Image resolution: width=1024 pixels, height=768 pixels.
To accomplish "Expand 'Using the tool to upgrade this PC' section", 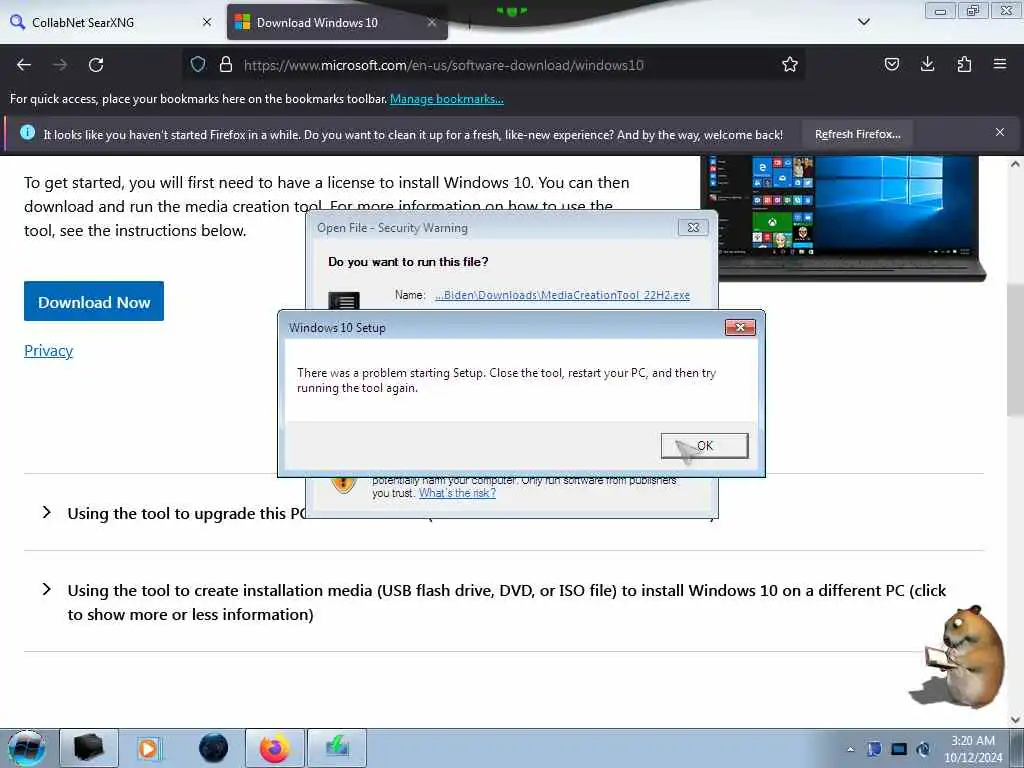I will tap(46, 513).
